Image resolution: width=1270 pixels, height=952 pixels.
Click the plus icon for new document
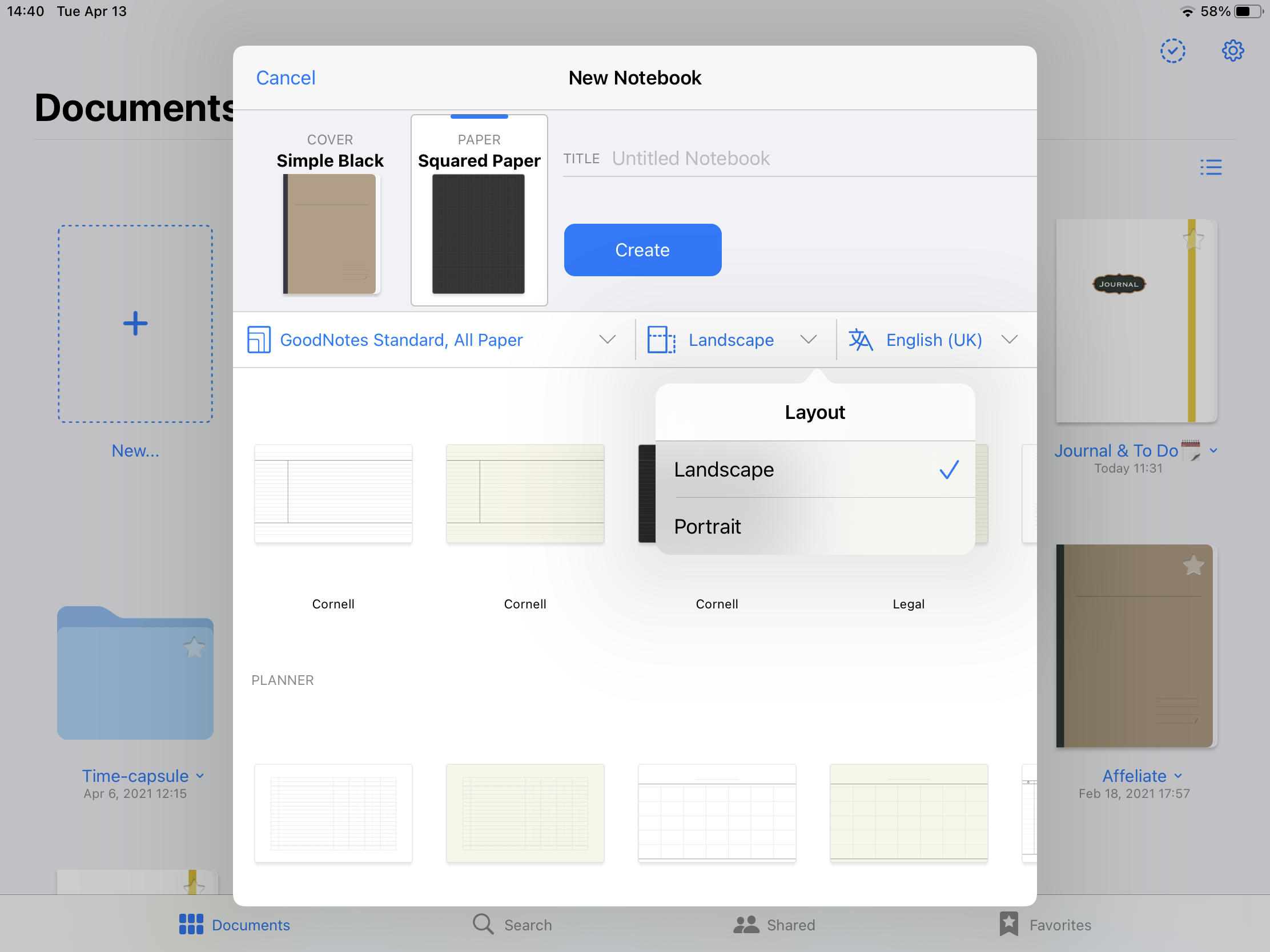135,324
